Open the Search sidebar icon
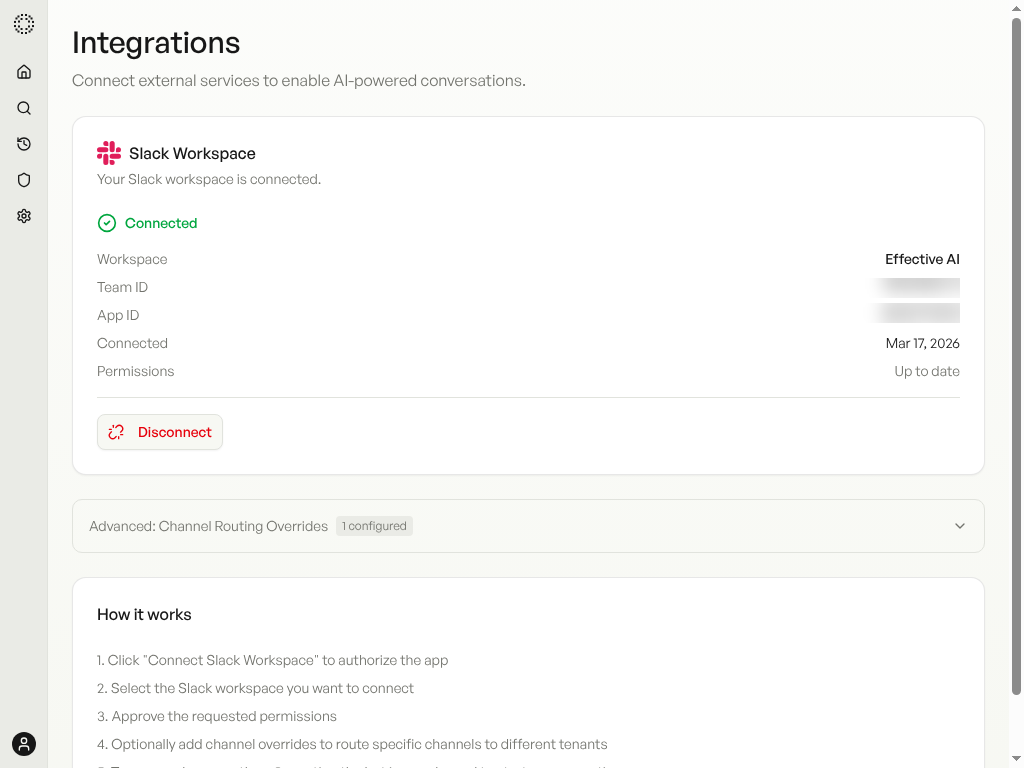The image size is (1024, 768). (24, 108)
